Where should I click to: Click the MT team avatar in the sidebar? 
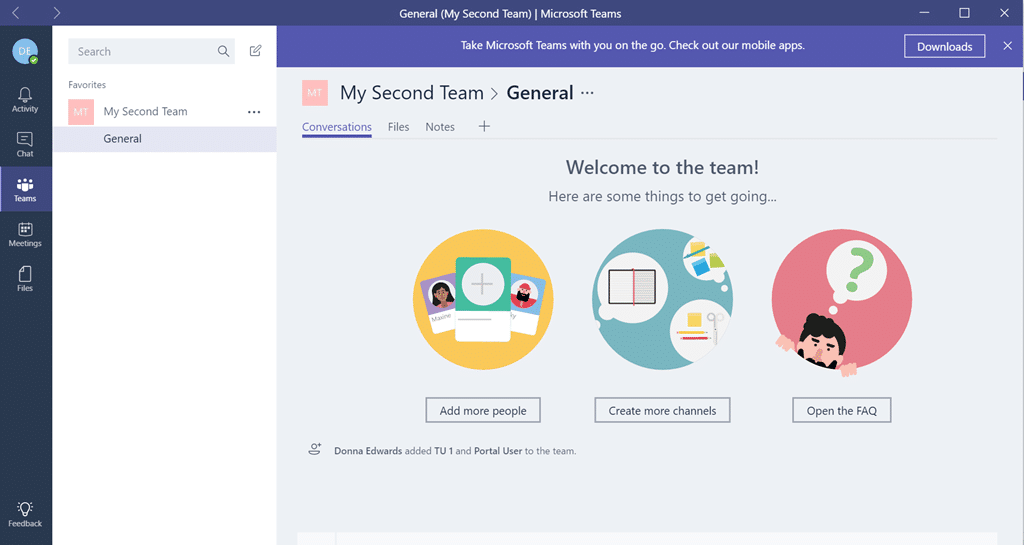[x=81, y=112]
